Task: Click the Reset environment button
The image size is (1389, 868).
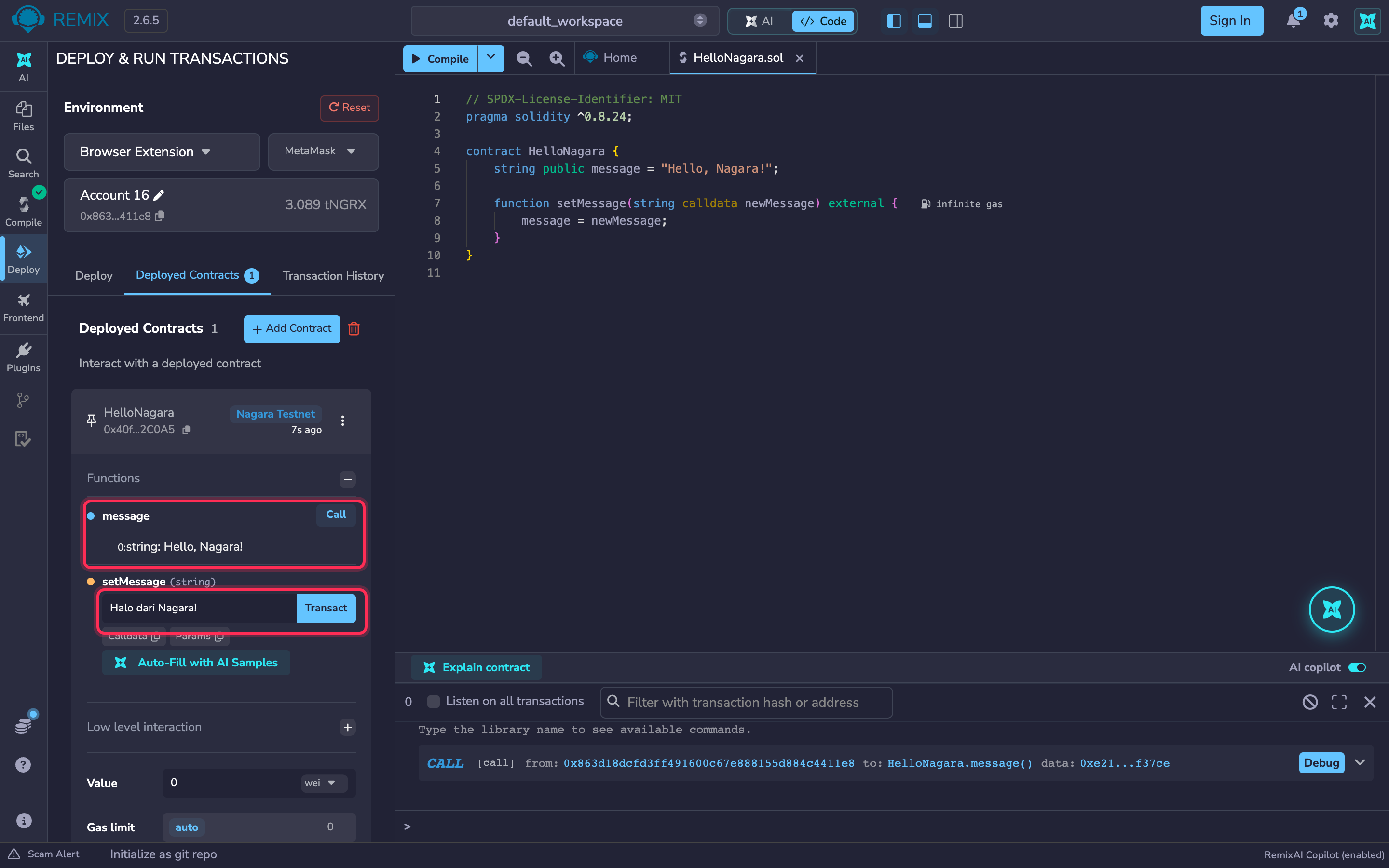Action: (x=349, y=108)
